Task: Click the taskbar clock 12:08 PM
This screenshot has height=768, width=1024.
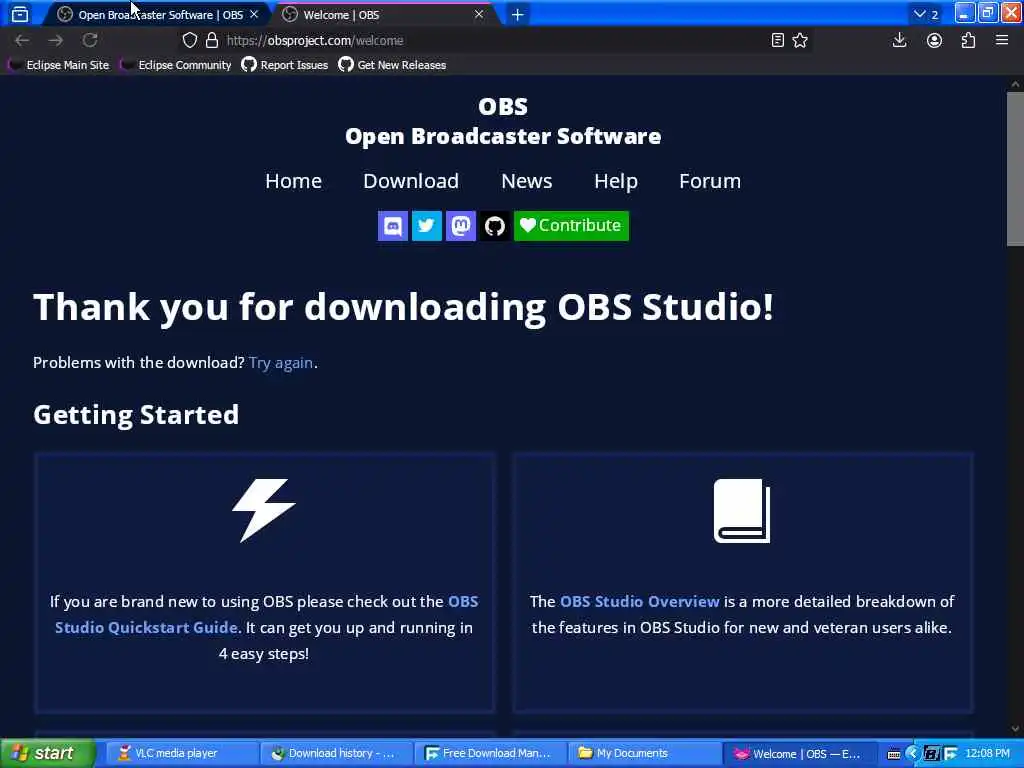Action: [x=987, y=753]
